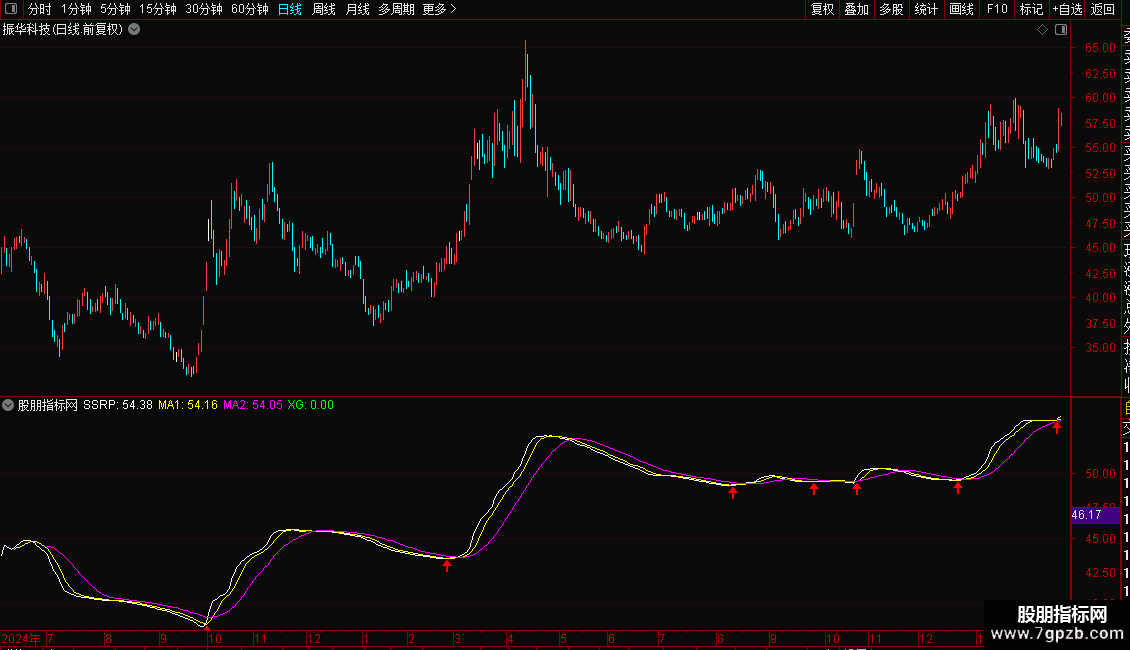This screenshot has height=650, width=1130.
Task: Select the 1分钟 period
Action: (x=76, y=9)
